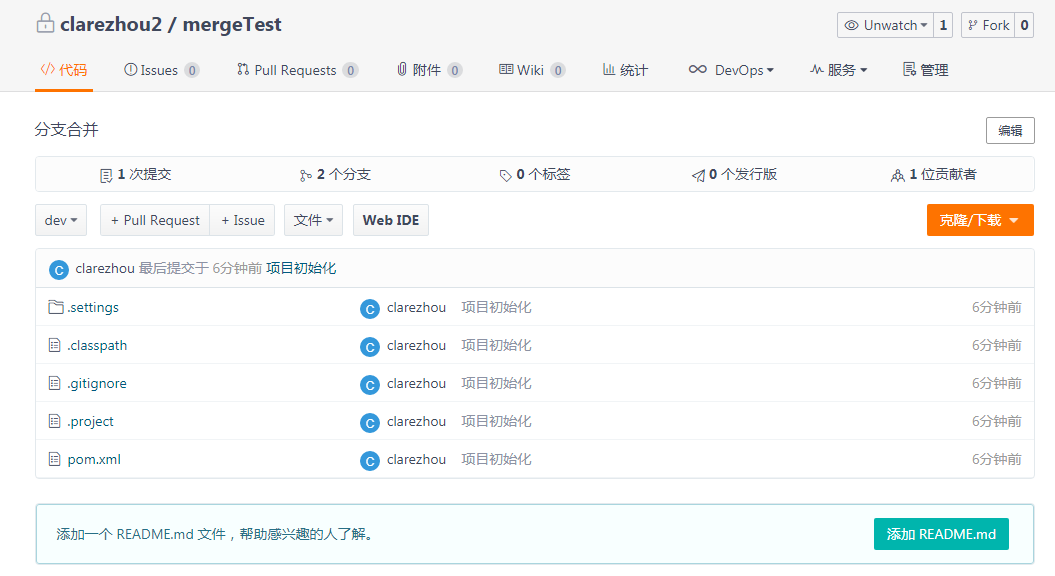Expand the 文件 file dropdown

pyautogui.click(x=314, y=220)
